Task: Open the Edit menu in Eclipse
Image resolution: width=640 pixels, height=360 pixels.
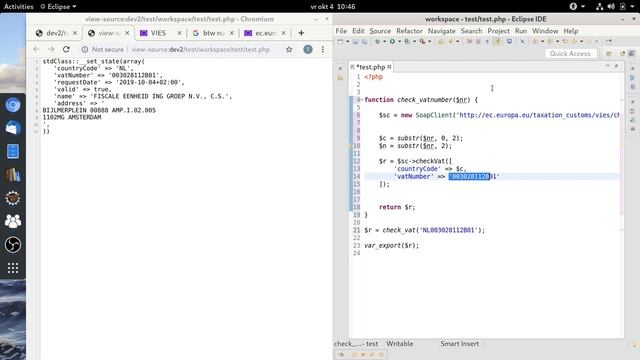Action: [x=358, y=31]
